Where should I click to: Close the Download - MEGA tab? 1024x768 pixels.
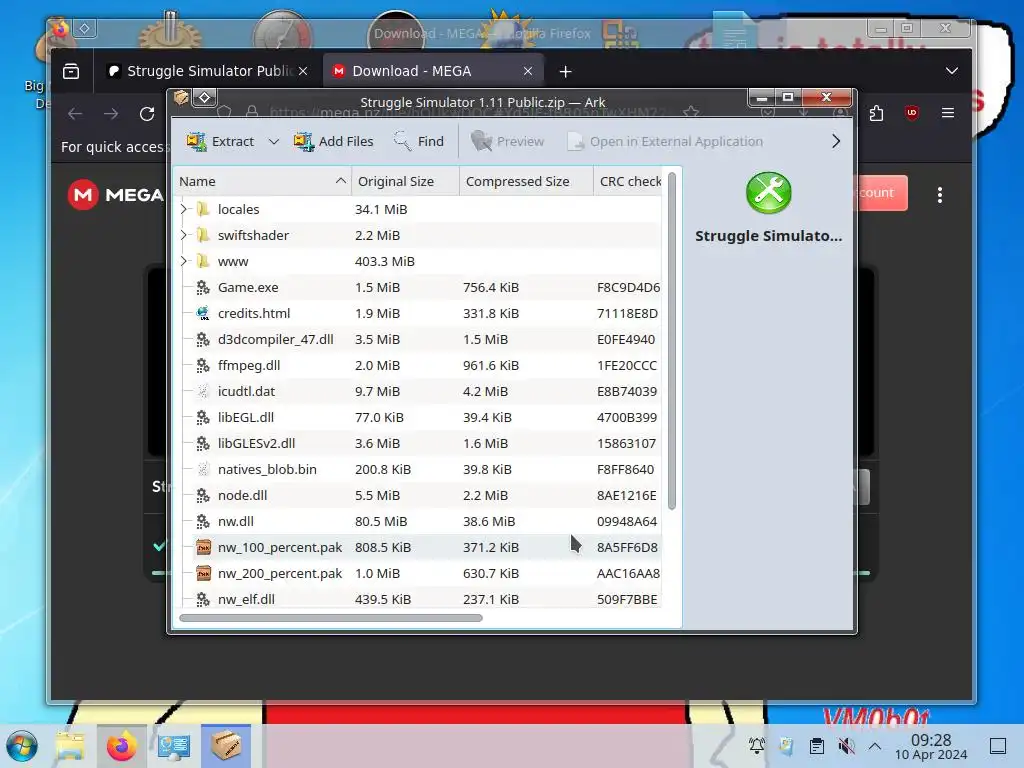click(528, 71)
